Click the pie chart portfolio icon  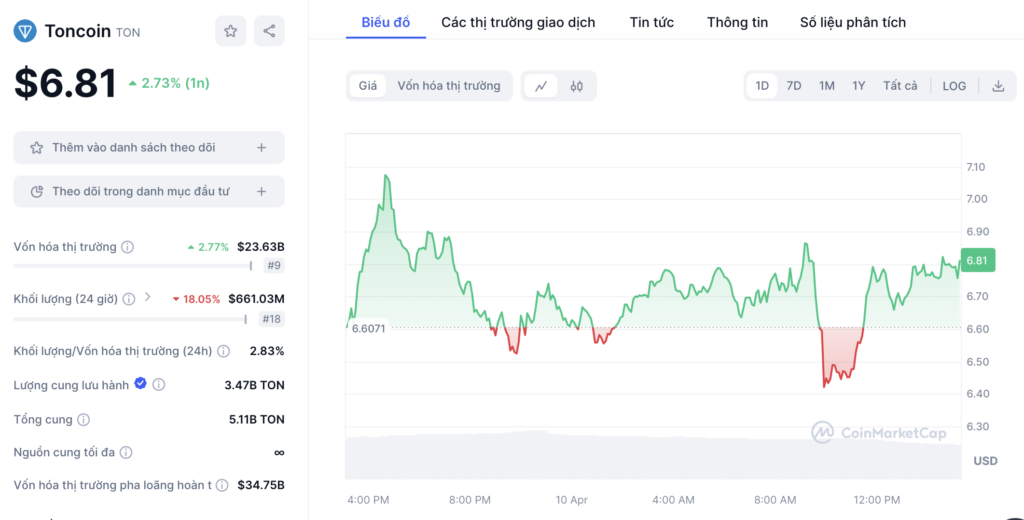point(37,192)
